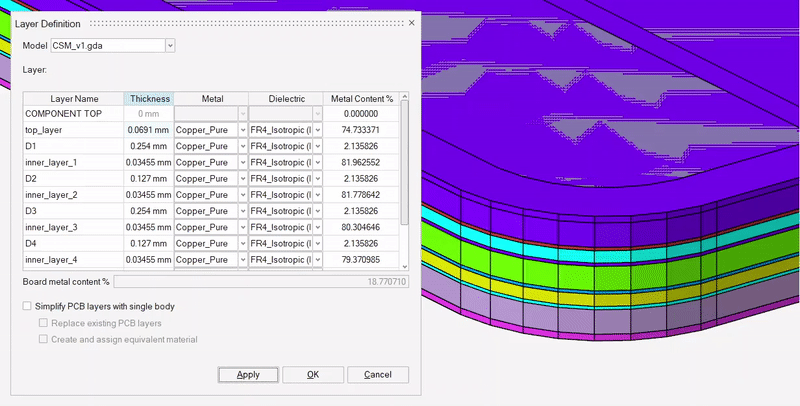
Task: Click the Layer Name column header
Action: (74, 99)
